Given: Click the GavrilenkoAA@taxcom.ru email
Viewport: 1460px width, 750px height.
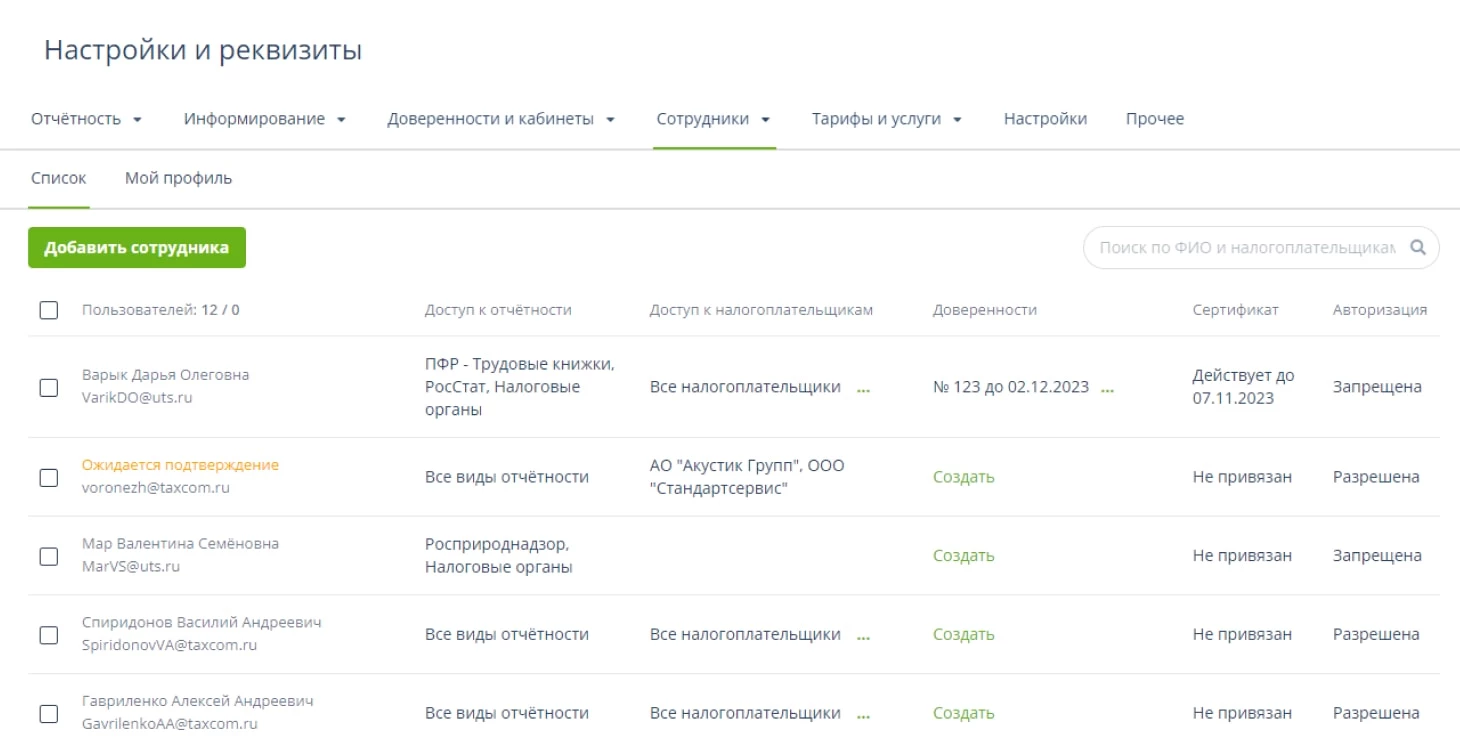Looking at the screenshot, I should pyautogui.click(x=169, y=724).
